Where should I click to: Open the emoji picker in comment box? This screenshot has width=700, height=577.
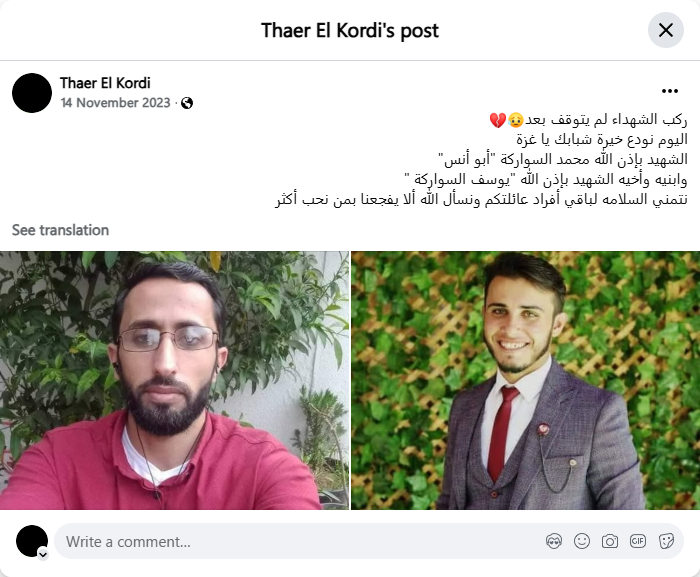(x=582, y=541)
